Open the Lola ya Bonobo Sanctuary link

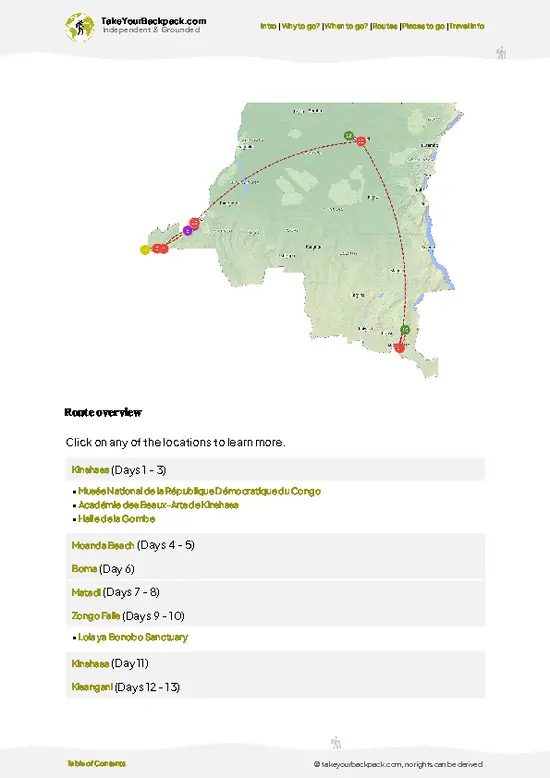point(133,637)
